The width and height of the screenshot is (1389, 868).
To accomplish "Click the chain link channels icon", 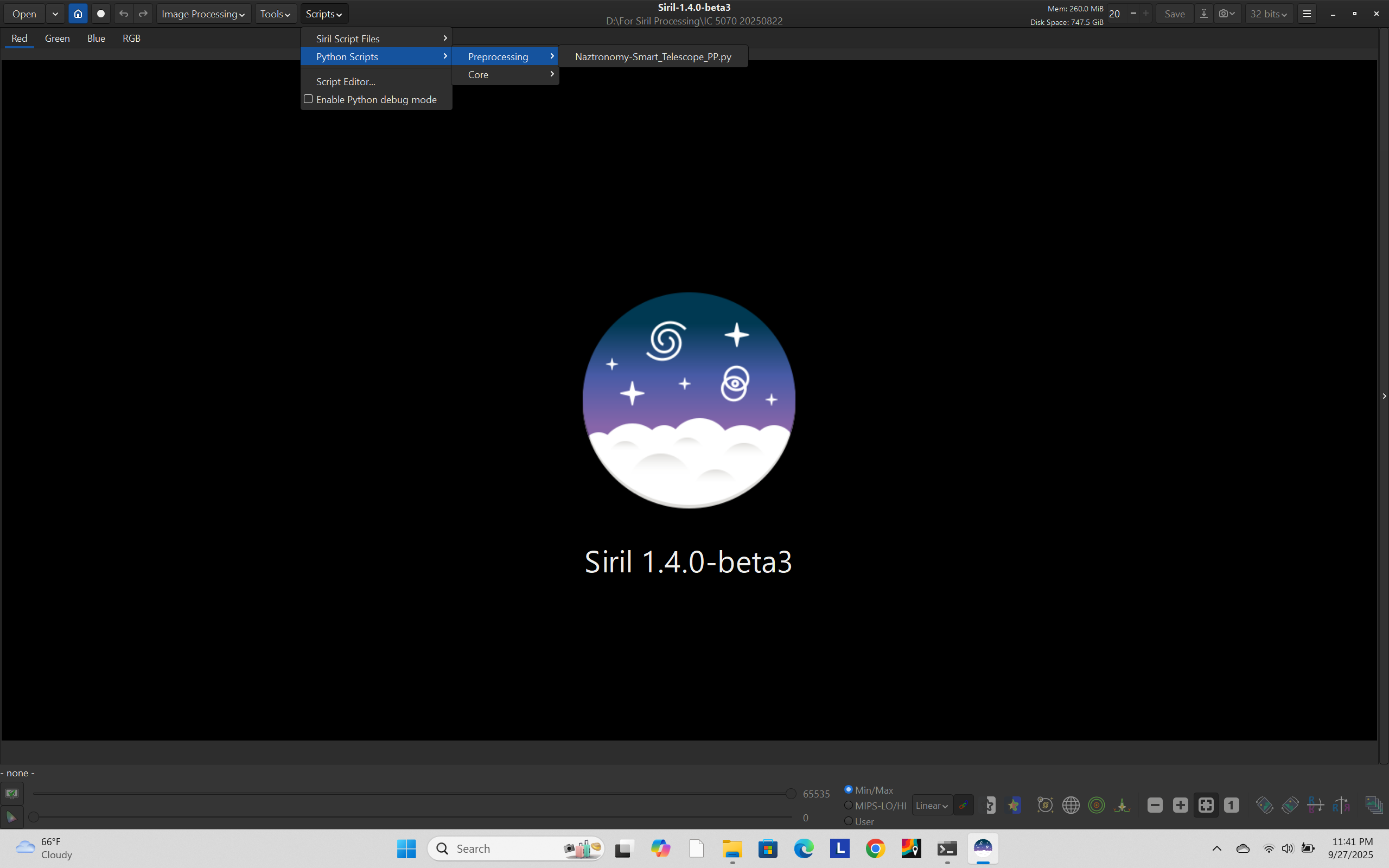I will 963,805.
